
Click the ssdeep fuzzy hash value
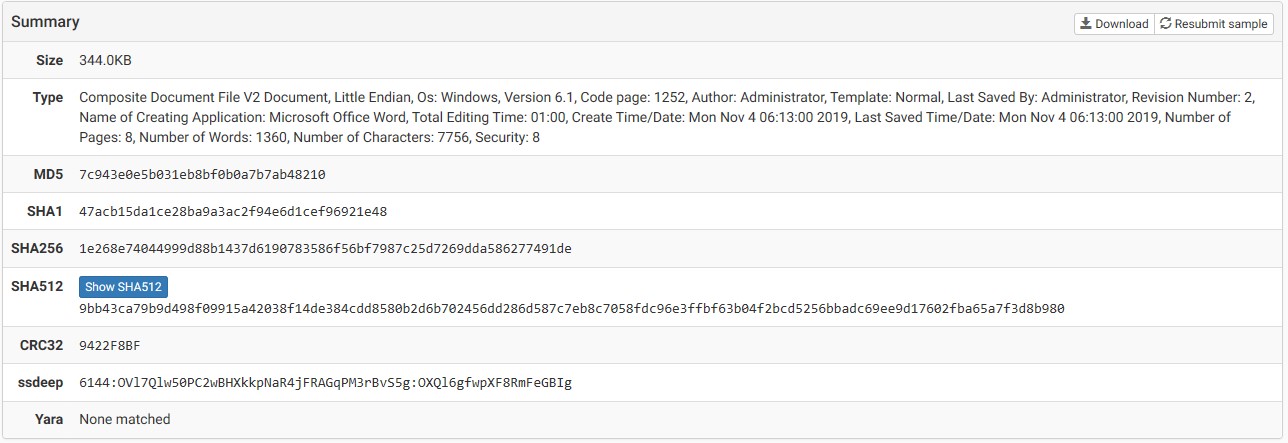coord(325,383)
